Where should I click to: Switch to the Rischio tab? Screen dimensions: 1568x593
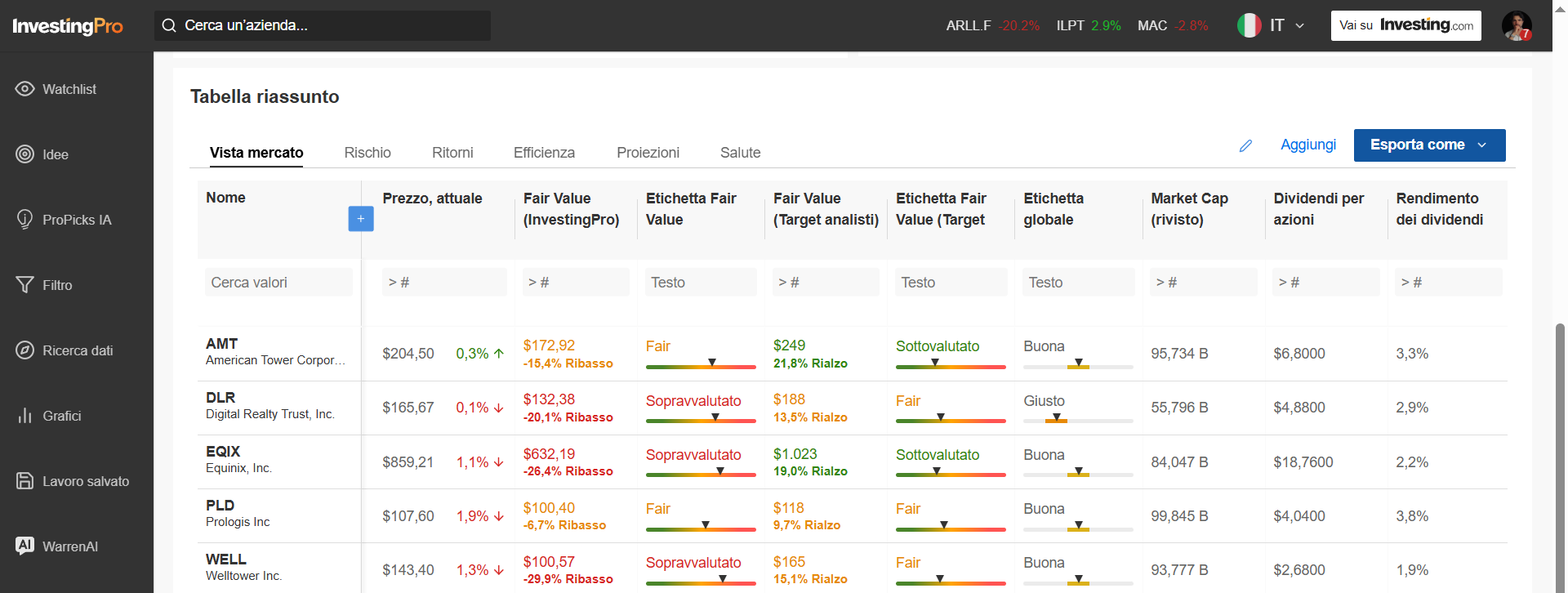coord(367,153)
